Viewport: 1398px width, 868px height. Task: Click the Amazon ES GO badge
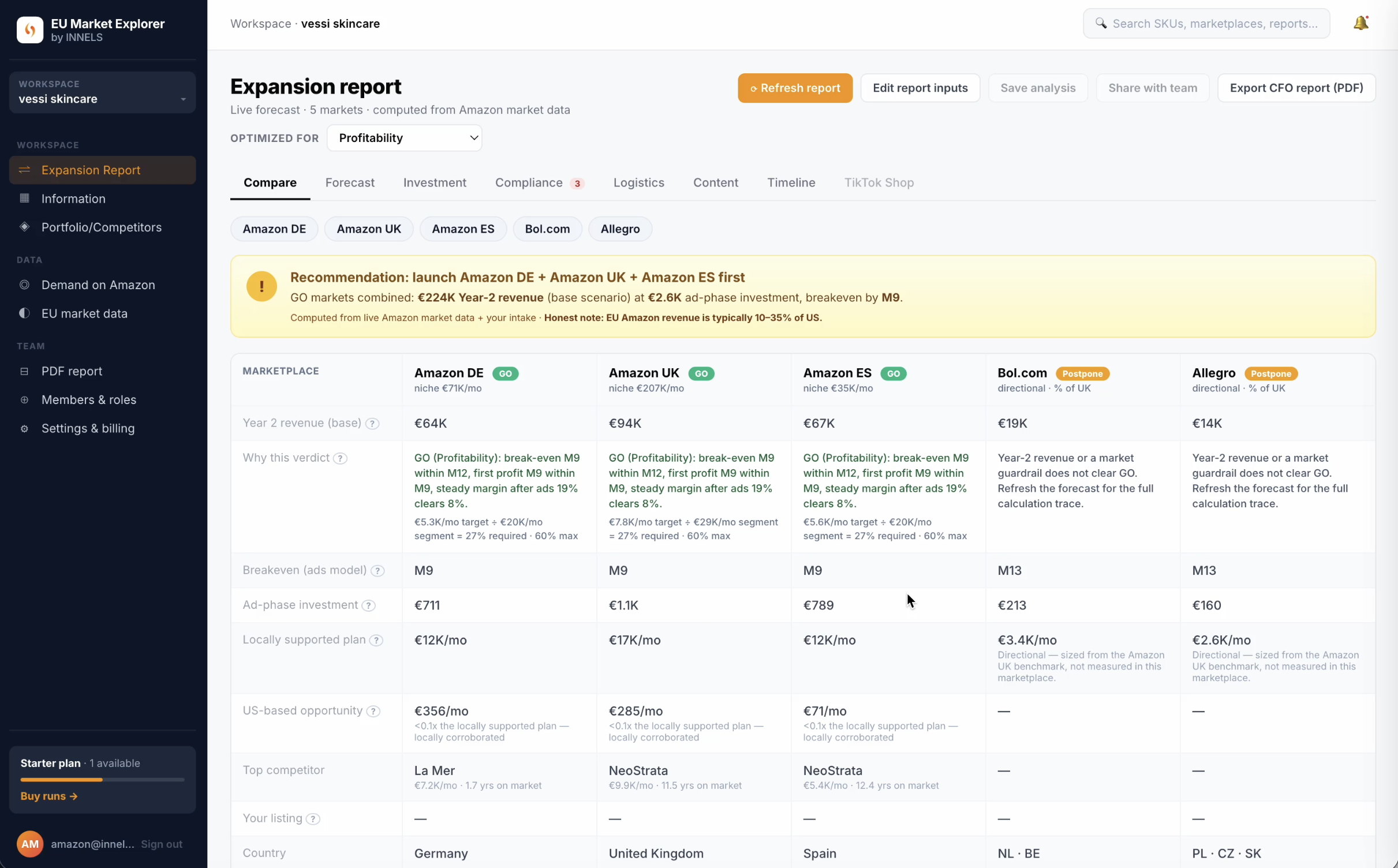tap(894, 373)
